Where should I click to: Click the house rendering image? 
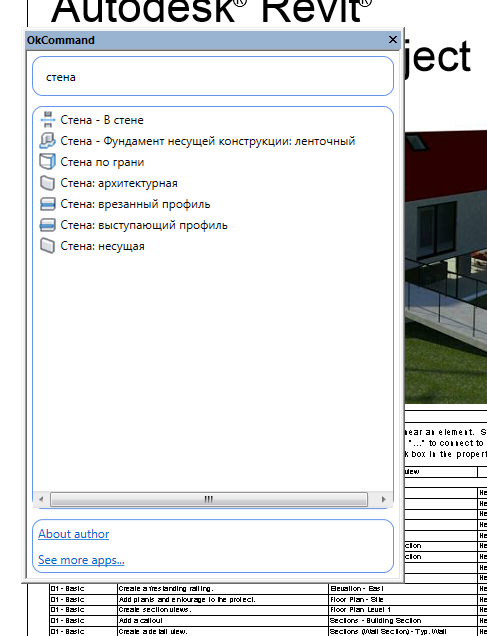(446, 266)
